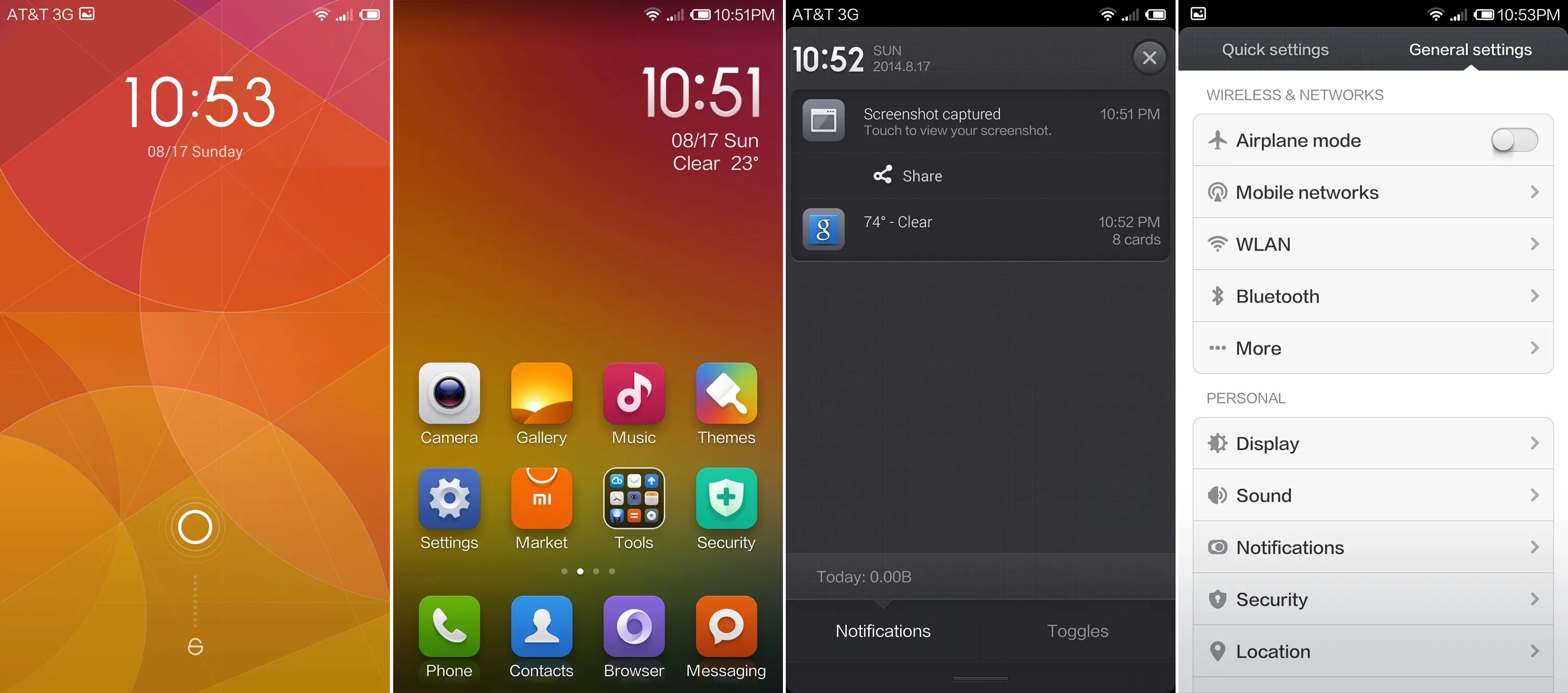This screenshot has width=1568, height=693.
Task: Open the Mi Market app
Action: tap(540, 505)
